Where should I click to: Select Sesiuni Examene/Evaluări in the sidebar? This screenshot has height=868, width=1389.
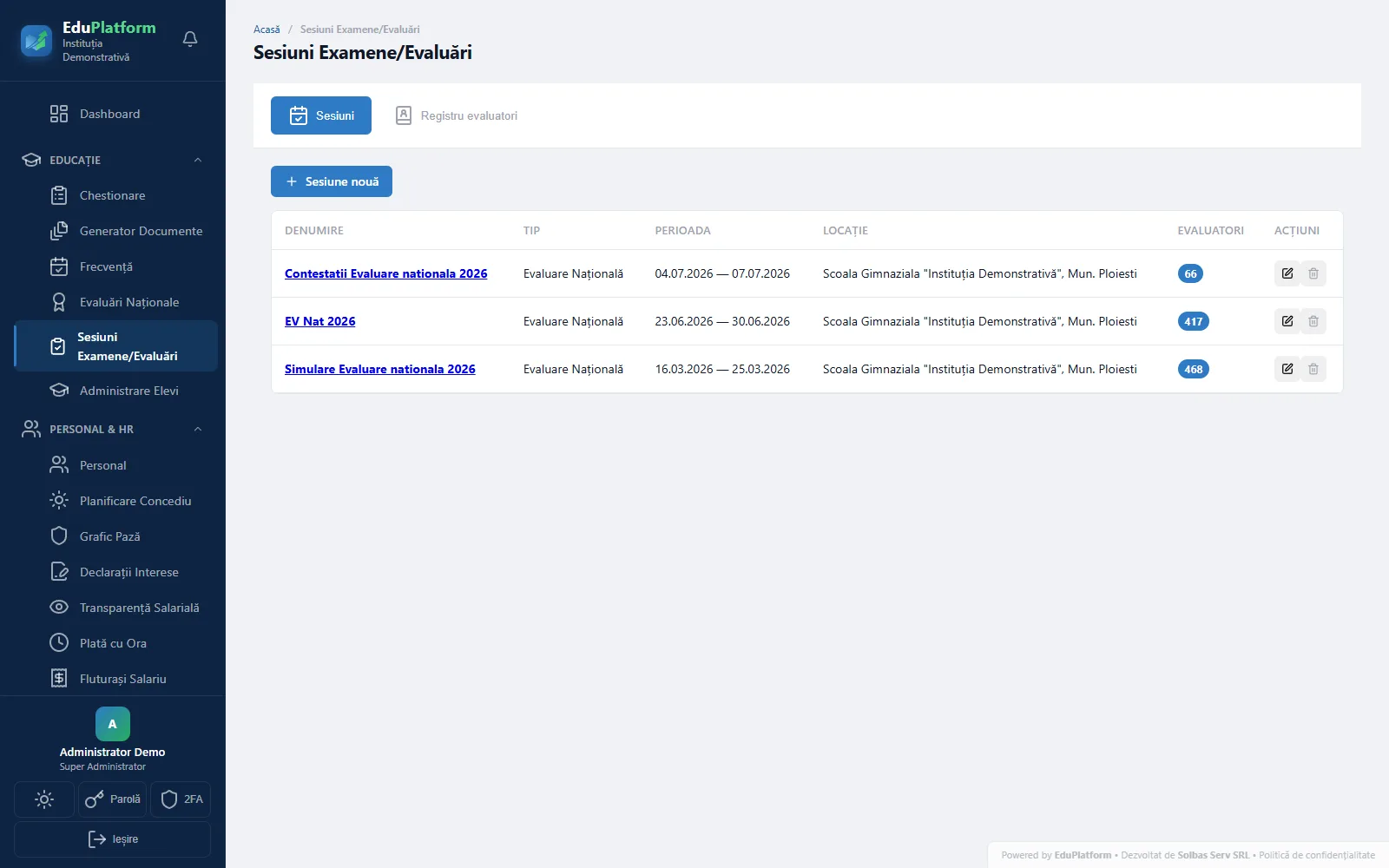tap(116, 346)
